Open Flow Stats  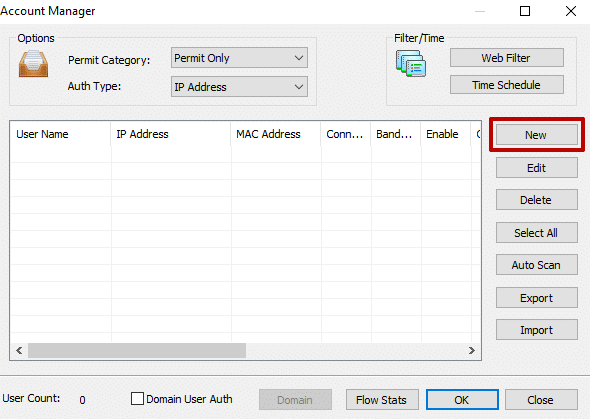(382, 399)
